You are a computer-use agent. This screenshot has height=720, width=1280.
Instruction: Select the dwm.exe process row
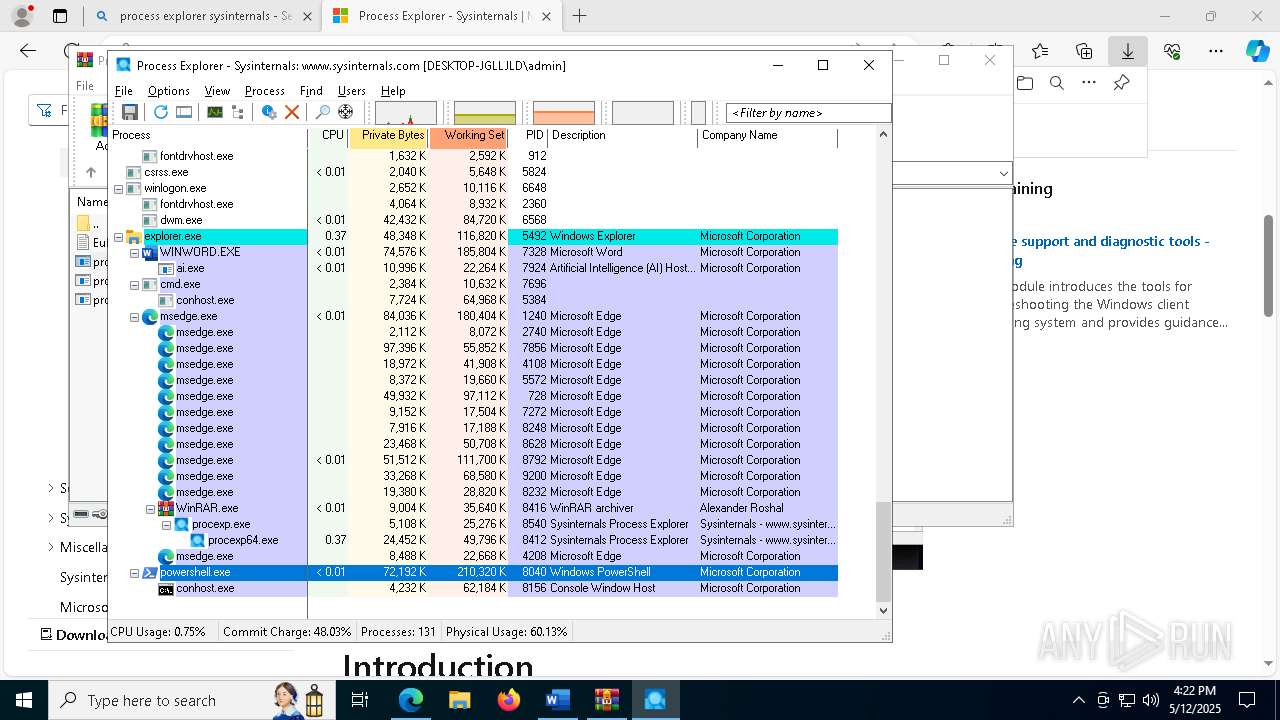click(473, 220)
